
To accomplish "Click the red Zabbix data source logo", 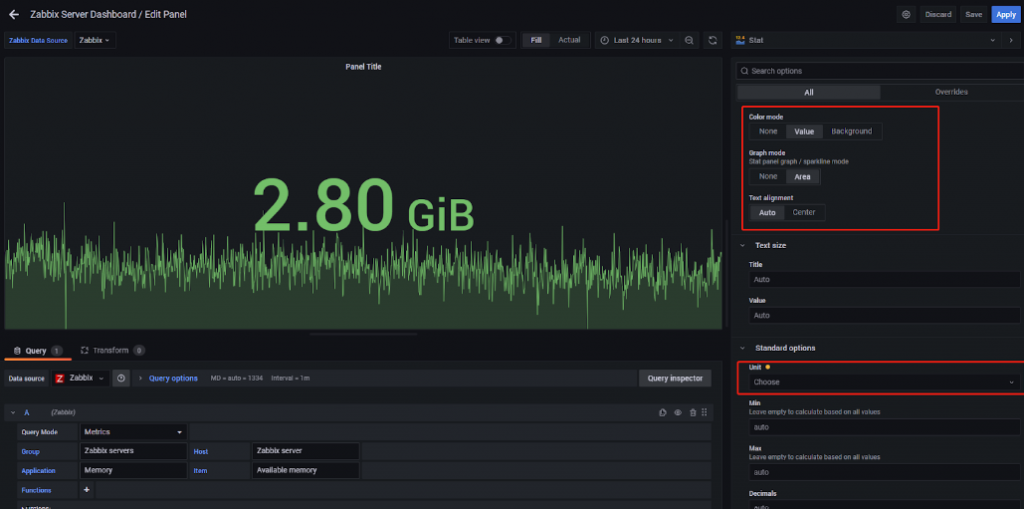I will [59, 378].
